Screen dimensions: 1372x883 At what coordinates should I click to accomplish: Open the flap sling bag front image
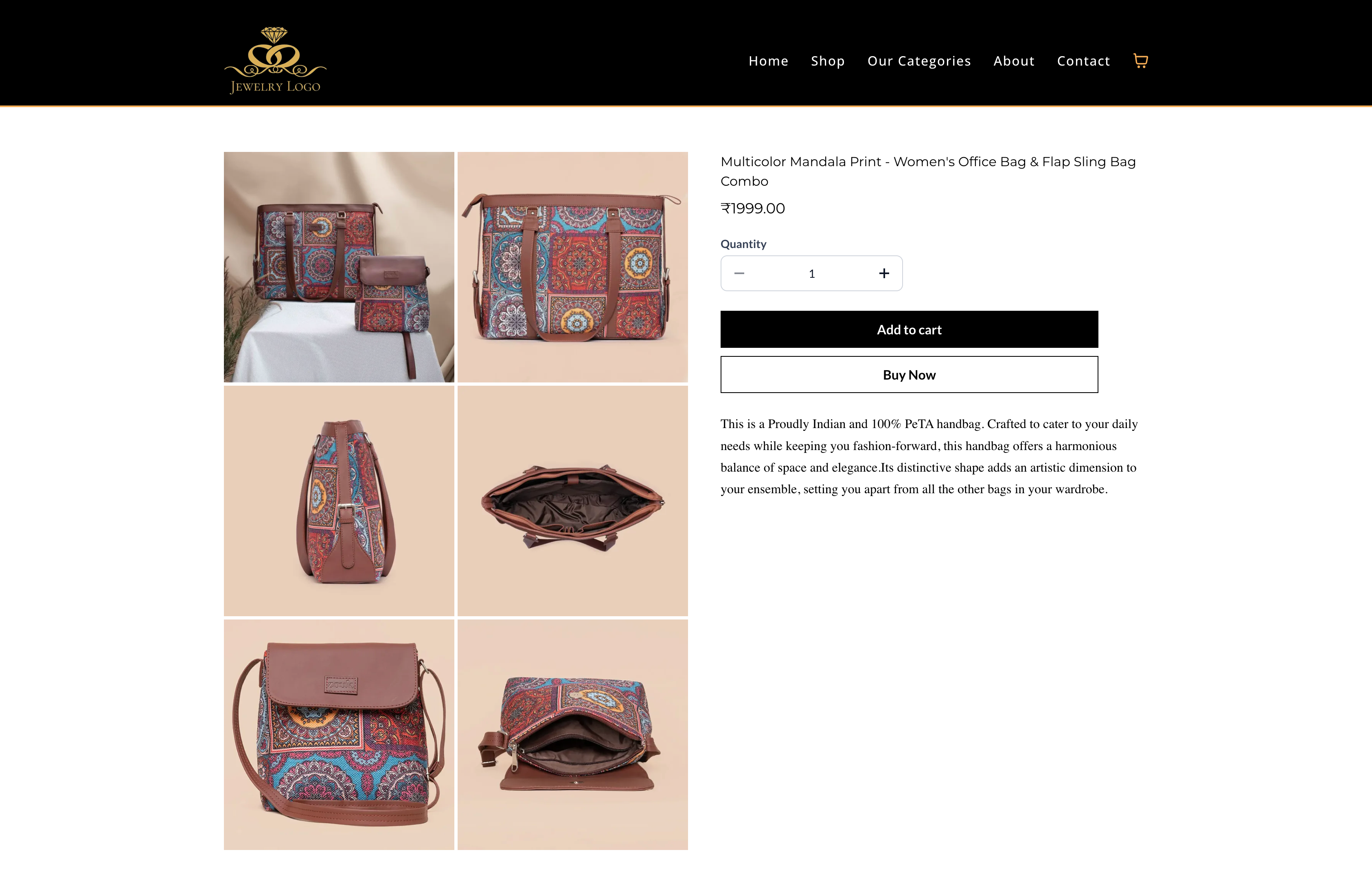pos(339,735)
